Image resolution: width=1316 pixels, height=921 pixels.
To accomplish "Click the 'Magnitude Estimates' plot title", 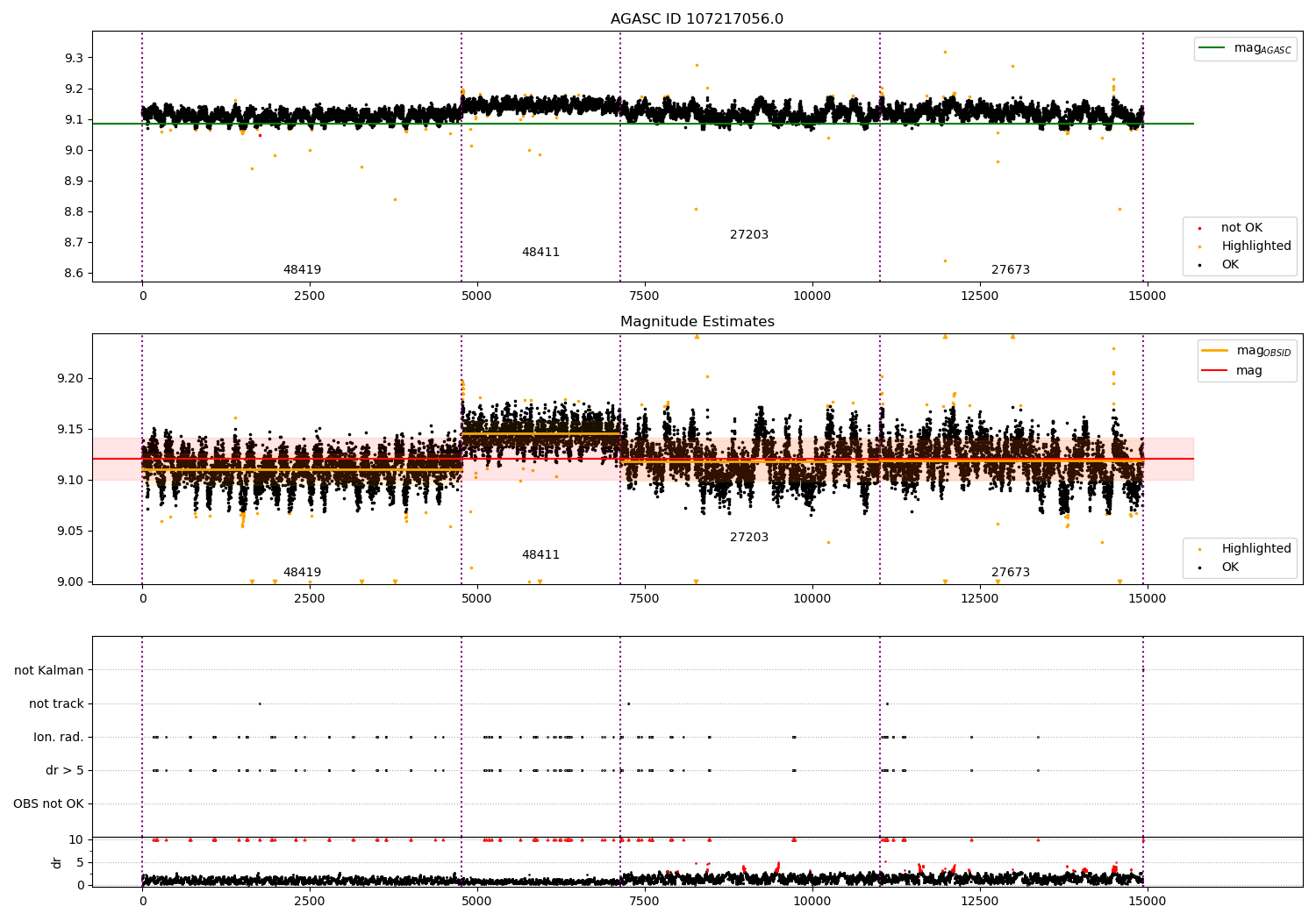I will [x=697, y=322].
